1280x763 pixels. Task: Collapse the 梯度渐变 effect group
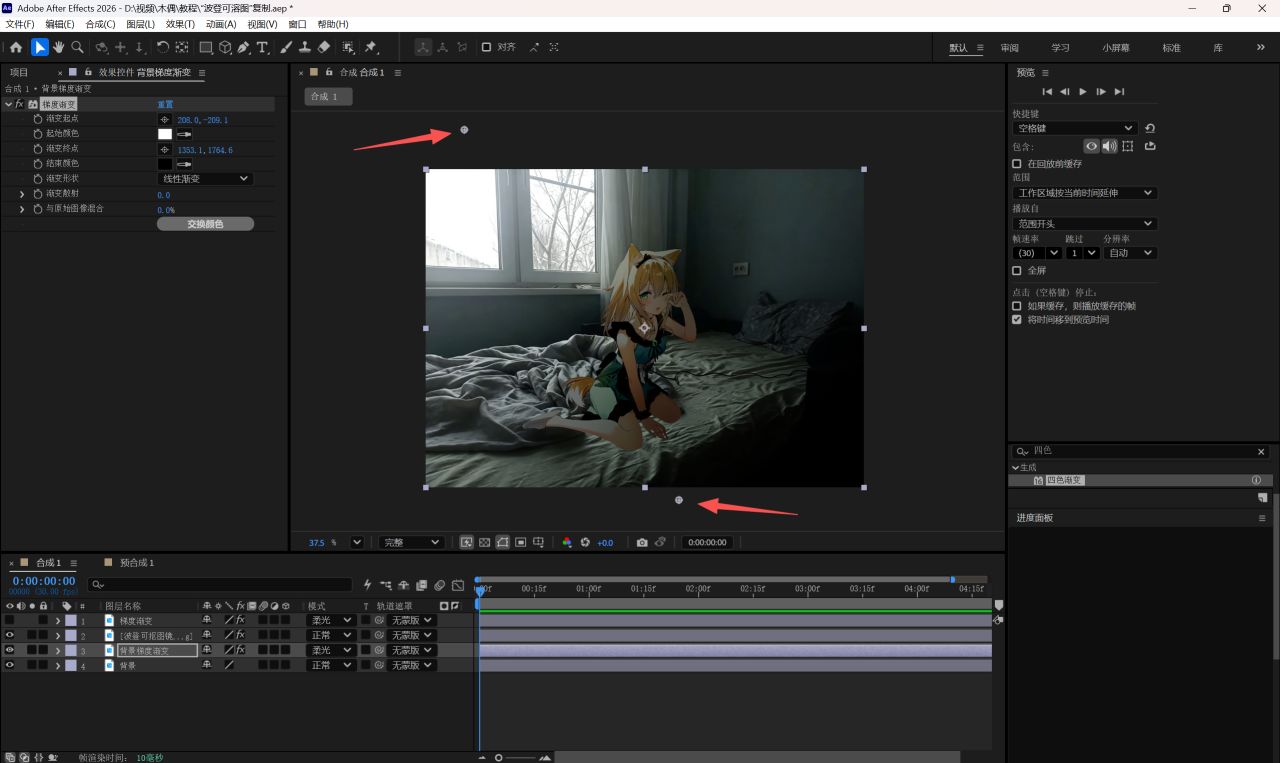click(9, 104)
